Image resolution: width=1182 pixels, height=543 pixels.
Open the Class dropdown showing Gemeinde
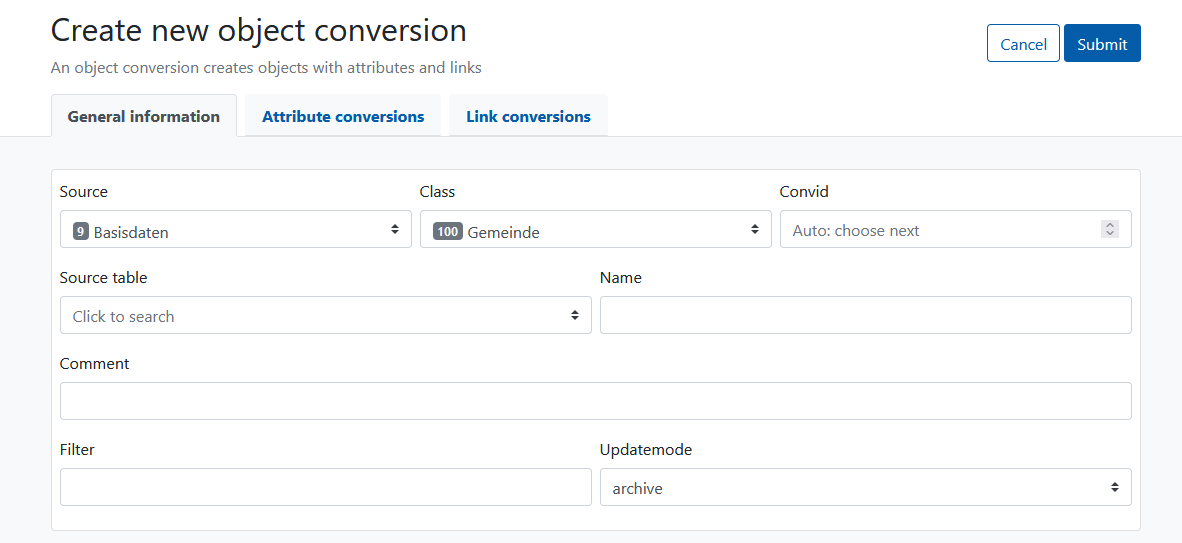(x=596, y=229)
